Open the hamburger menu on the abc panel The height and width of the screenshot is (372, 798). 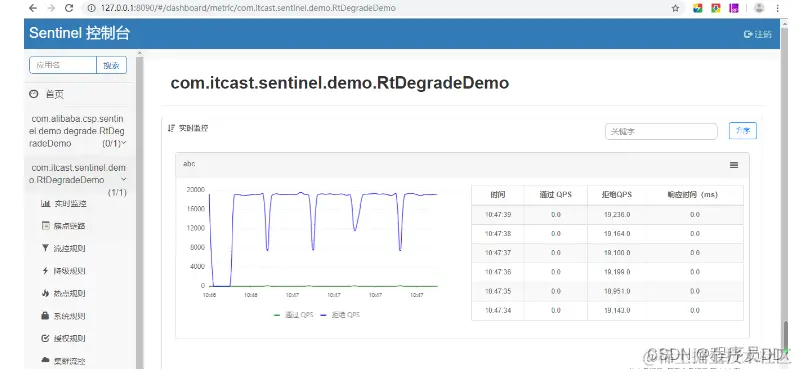click(x=734, y=165)
